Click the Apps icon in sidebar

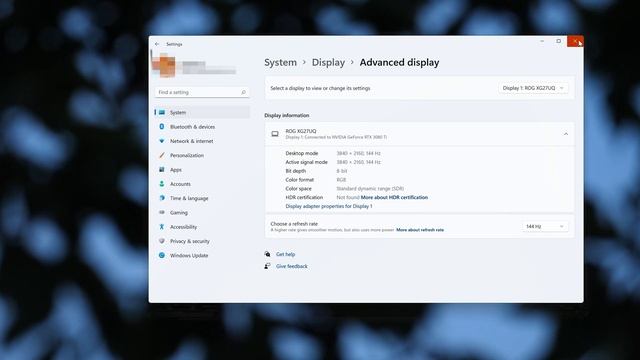162,169
